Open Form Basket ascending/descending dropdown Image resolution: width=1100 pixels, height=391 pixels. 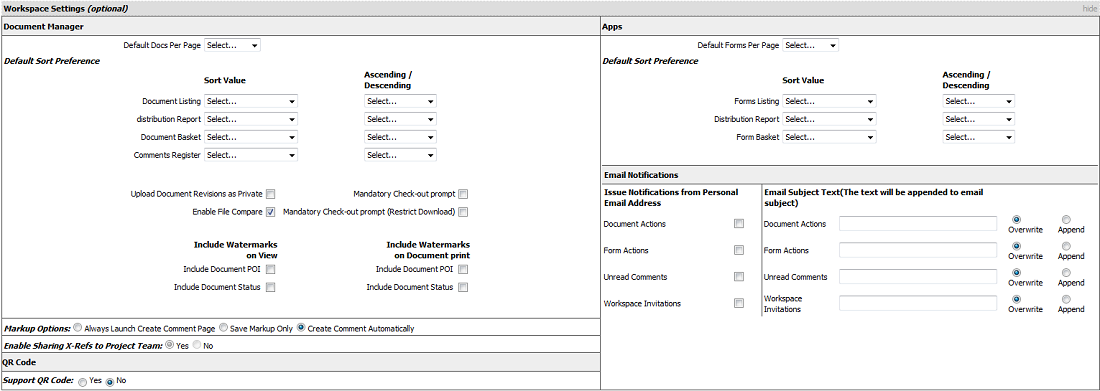point(978,137)
